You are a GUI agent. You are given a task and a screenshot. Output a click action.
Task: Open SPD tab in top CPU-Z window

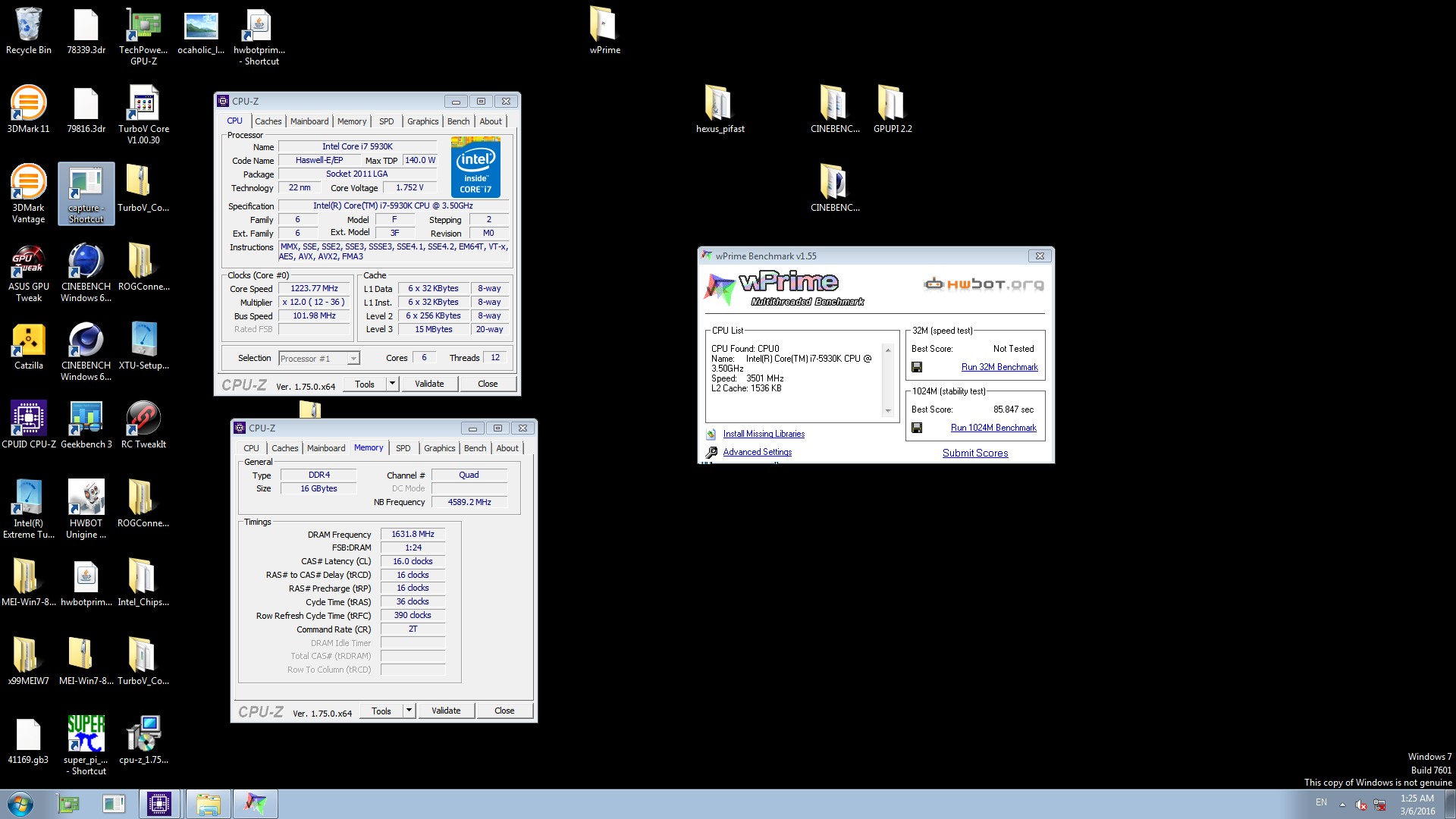click(x=387, y=121)
